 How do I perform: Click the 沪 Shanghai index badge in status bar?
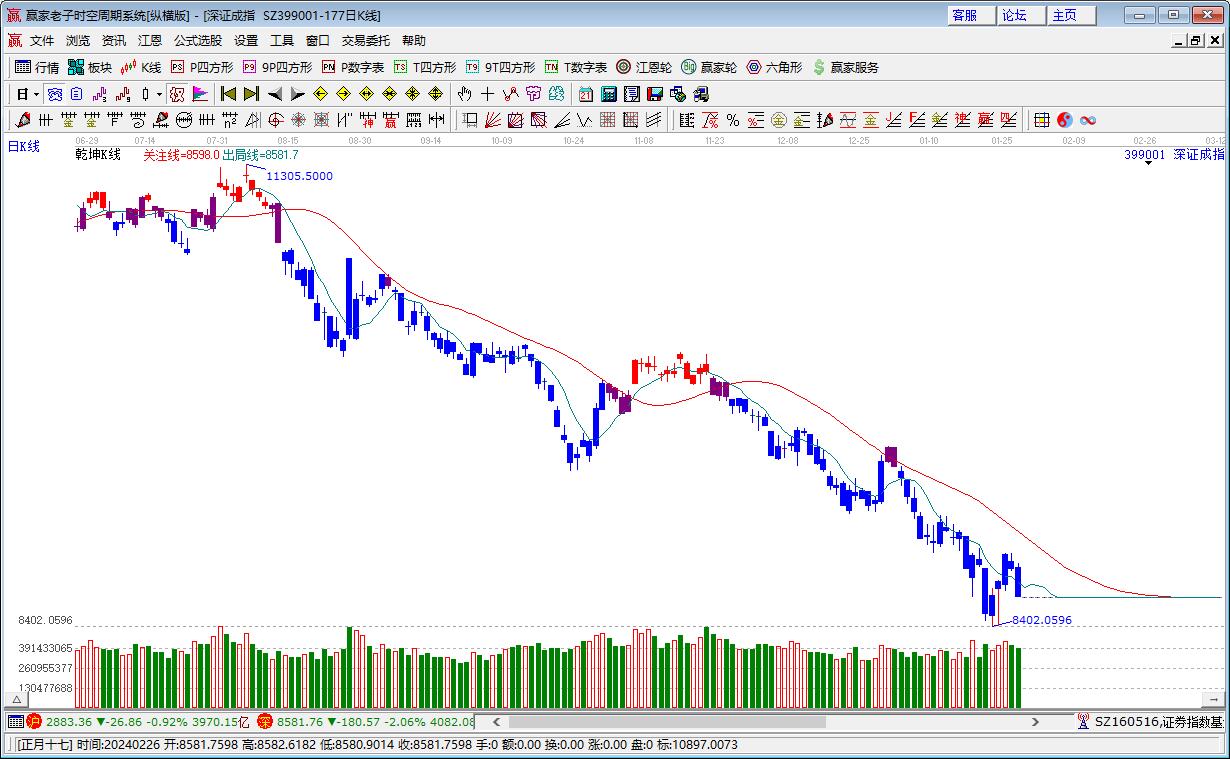click(34, 721)
